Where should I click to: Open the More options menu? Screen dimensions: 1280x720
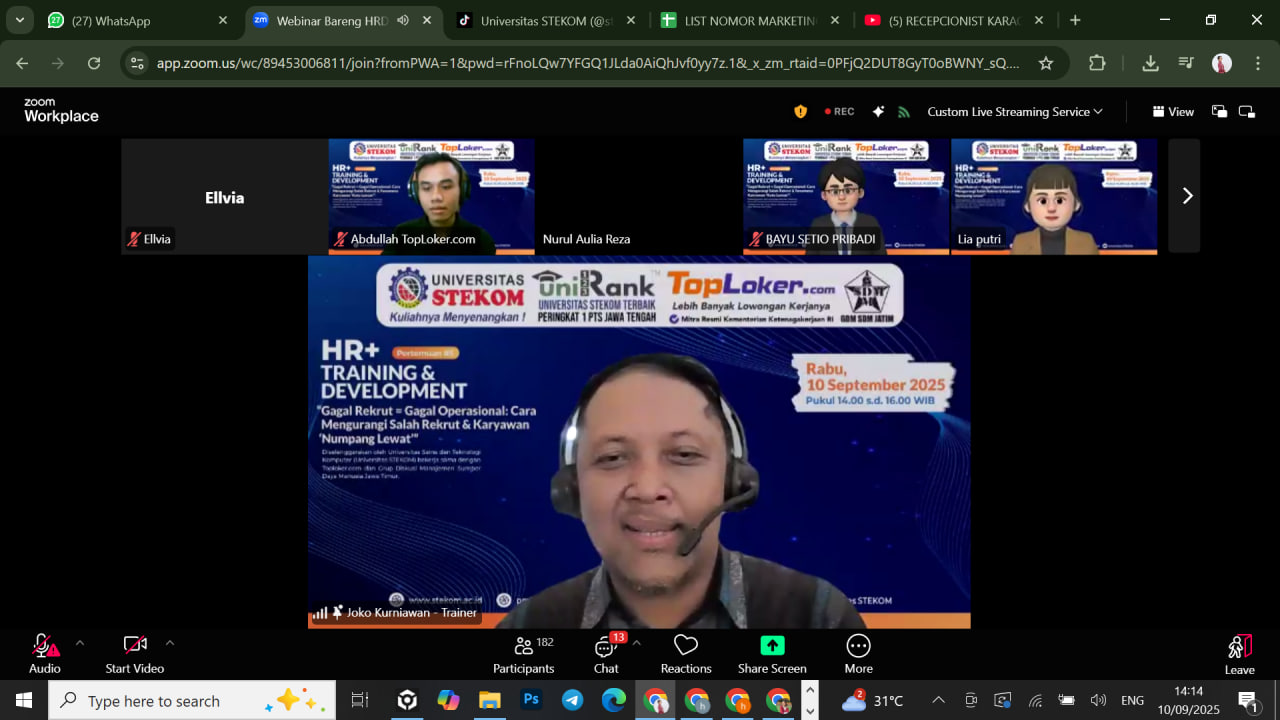(x=858, y=654)
